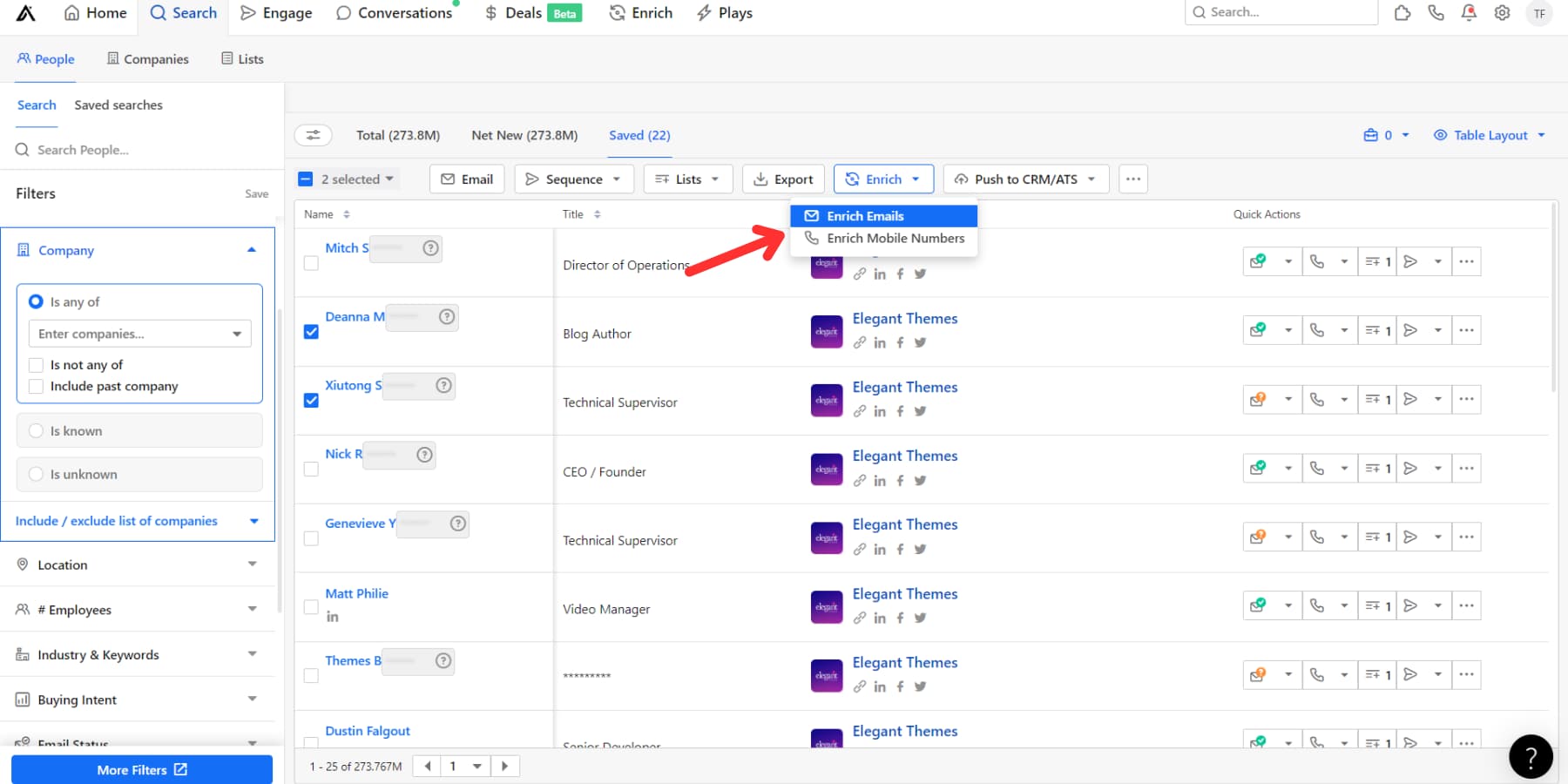Toggle the filter panel sliders icon
This screenshot has width=1568, height=784.
coord(313,135)
